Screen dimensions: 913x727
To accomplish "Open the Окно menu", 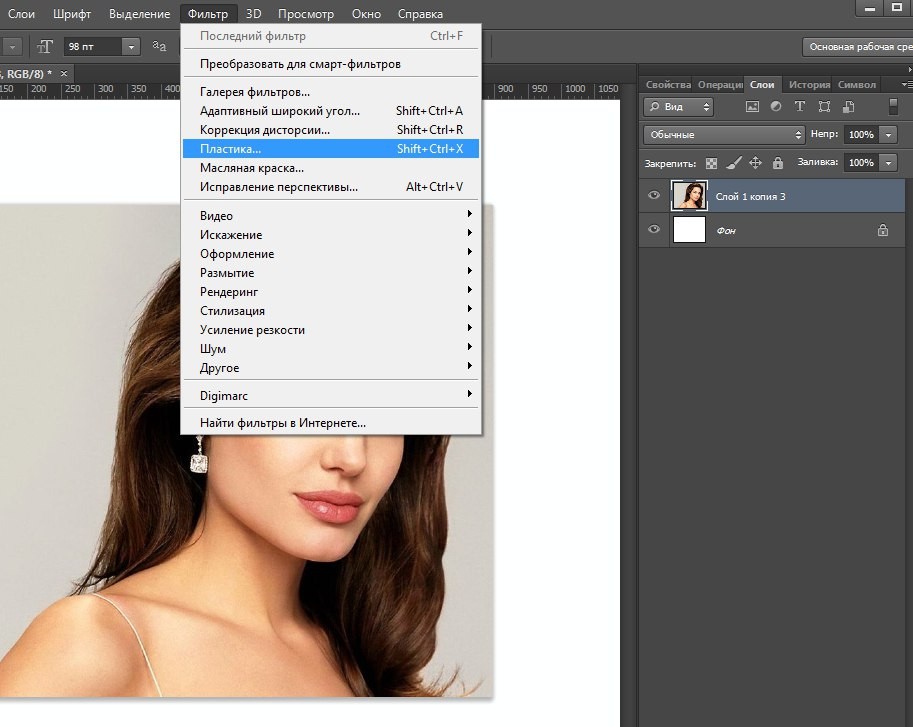I will tap(366, 13).
